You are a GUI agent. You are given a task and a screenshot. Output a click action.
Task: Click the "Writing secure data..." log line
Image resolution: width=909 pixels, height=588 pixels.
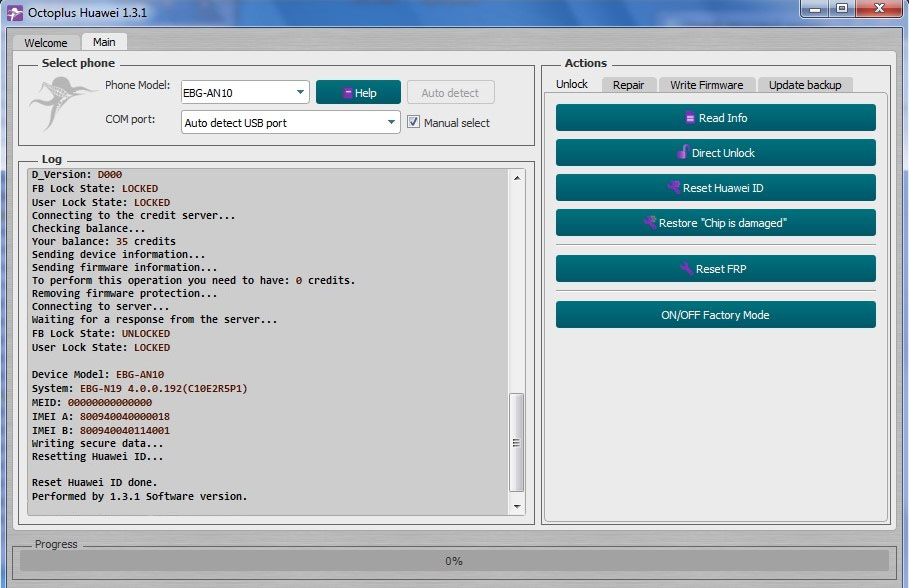97,444
